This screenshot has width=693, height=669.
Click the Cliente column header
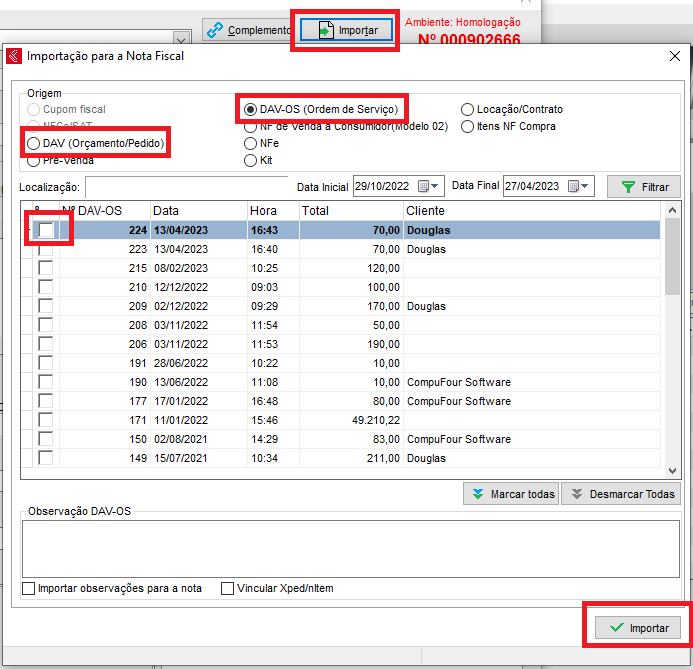(x=530, y=211)
